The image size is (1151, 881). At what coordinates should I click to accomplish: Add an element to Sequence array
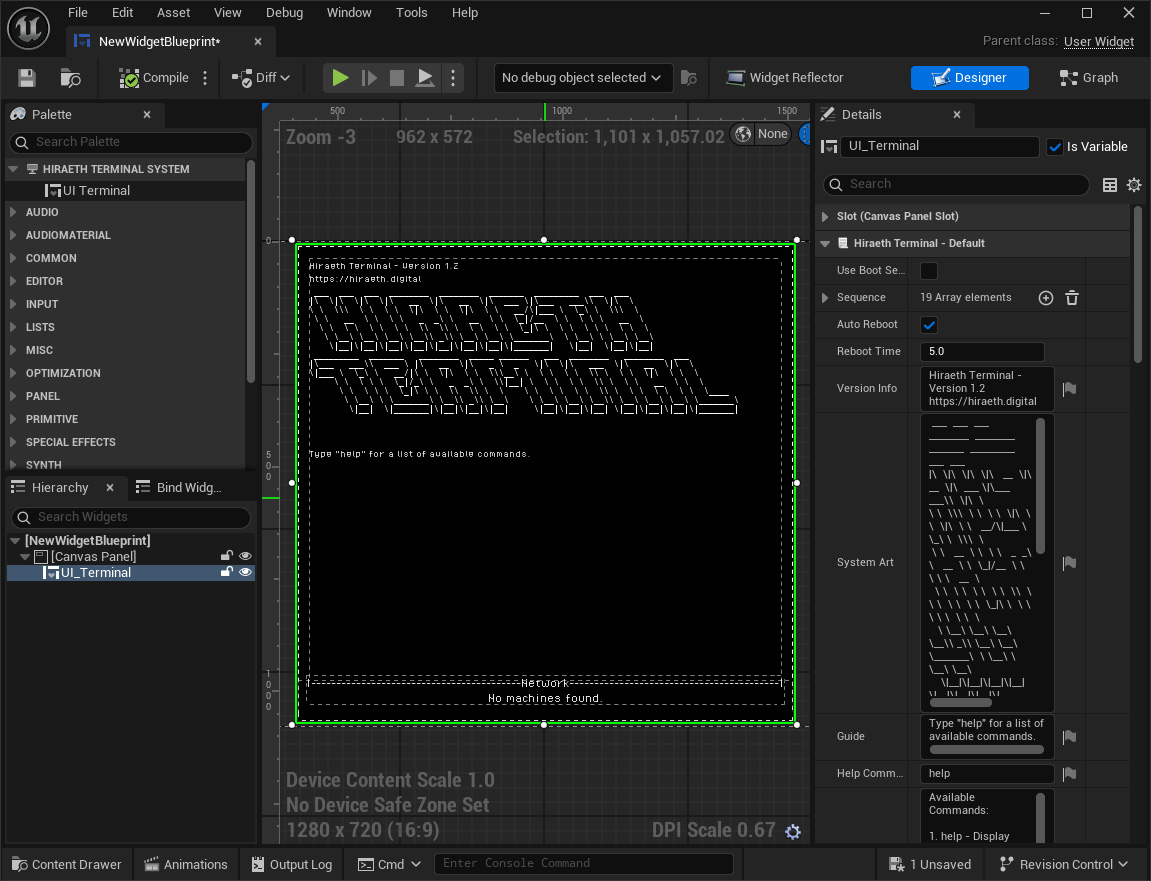[x=1046, y=298]
